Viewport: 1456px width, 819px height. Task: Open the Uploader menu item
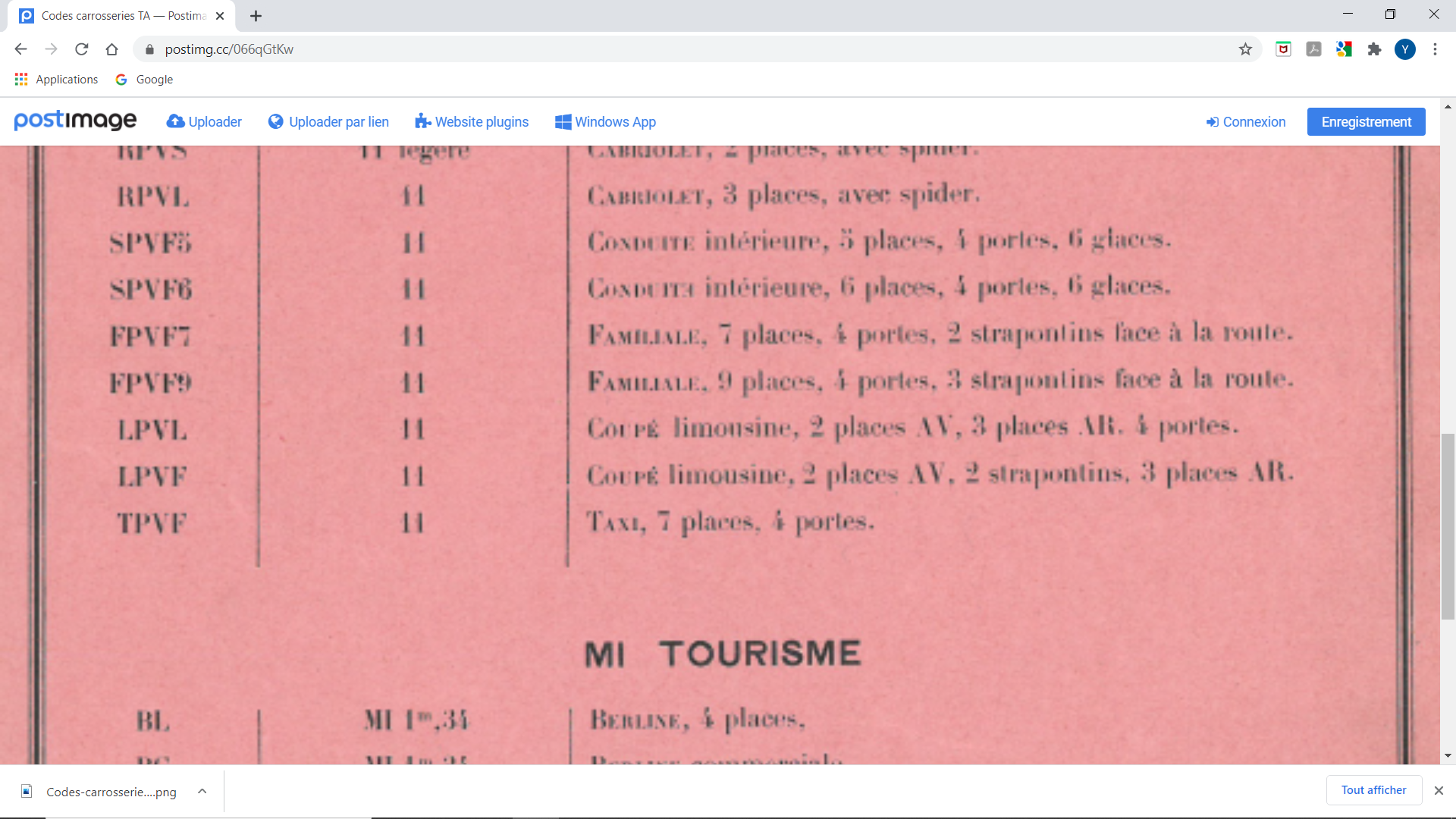205,122
